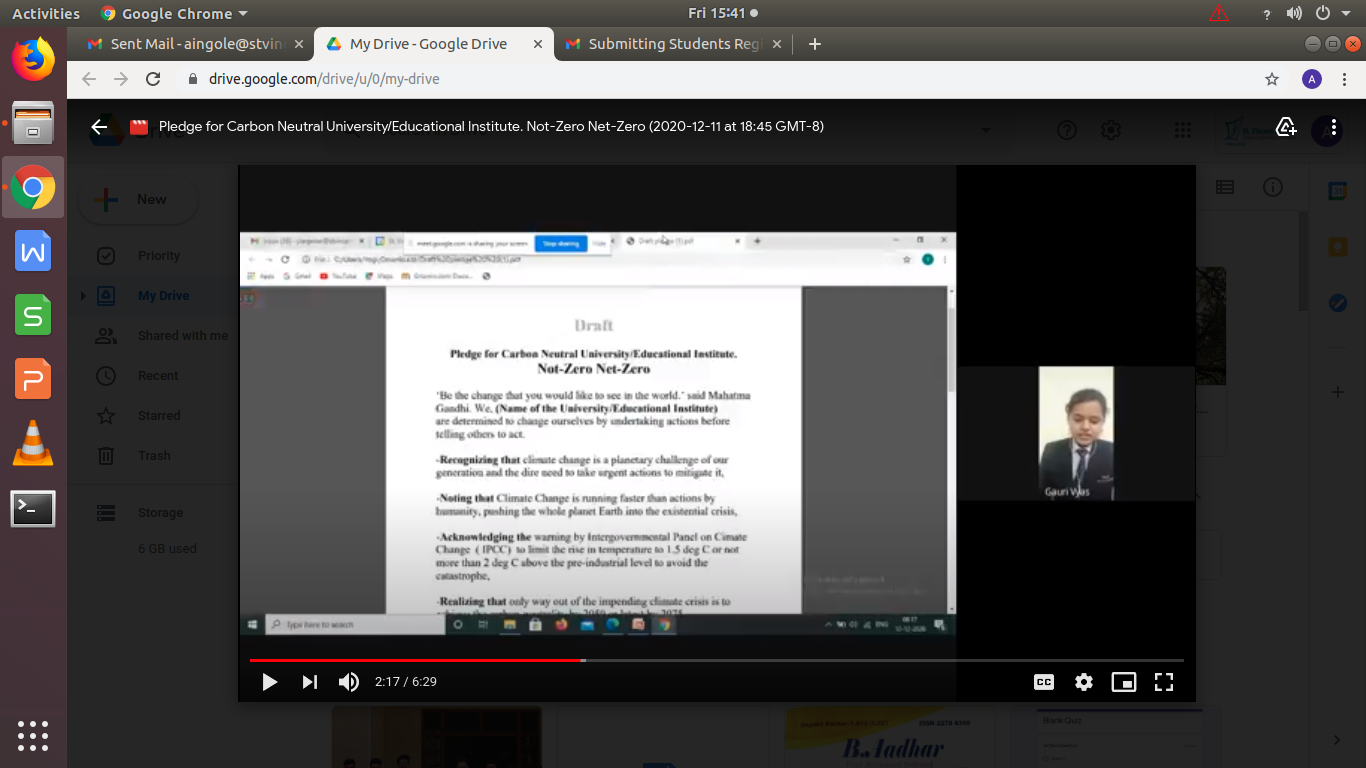This screenshot has height=768, width=1366.
Task: Click the 6 GB used text
Action: pos(167,549)
